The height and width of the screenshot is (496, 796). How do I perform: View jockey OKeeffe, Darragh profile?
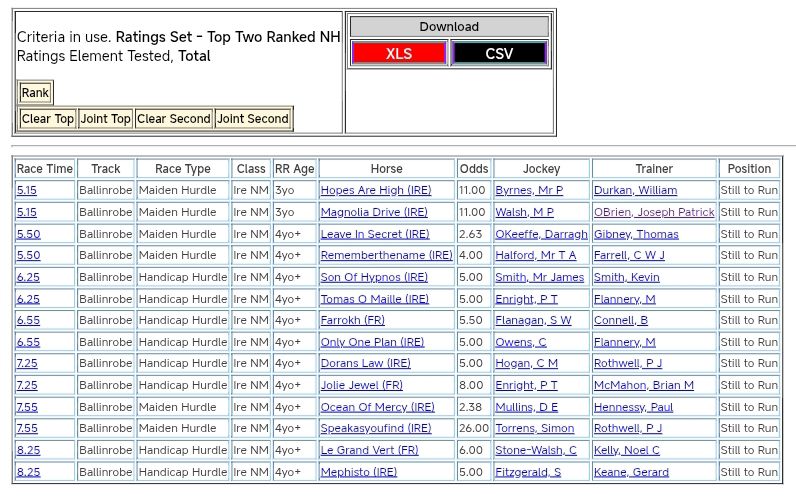[x=541, y=234]
